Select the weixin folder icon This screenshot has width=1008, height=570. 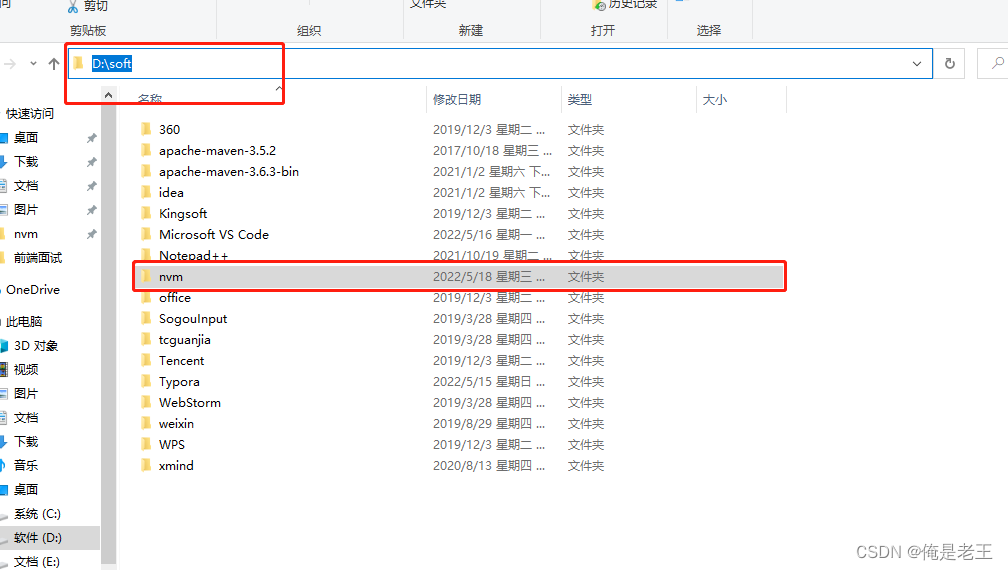[x=146, y=423]
